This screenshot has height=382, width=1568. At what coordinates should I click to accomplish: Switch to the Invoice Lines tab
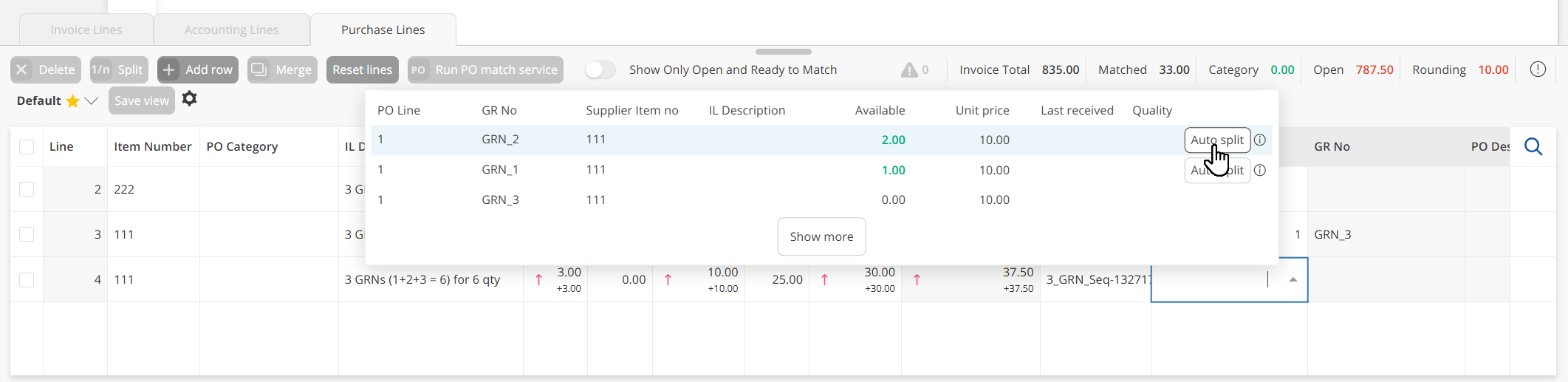pyautogui.click(x=86, y=30)
